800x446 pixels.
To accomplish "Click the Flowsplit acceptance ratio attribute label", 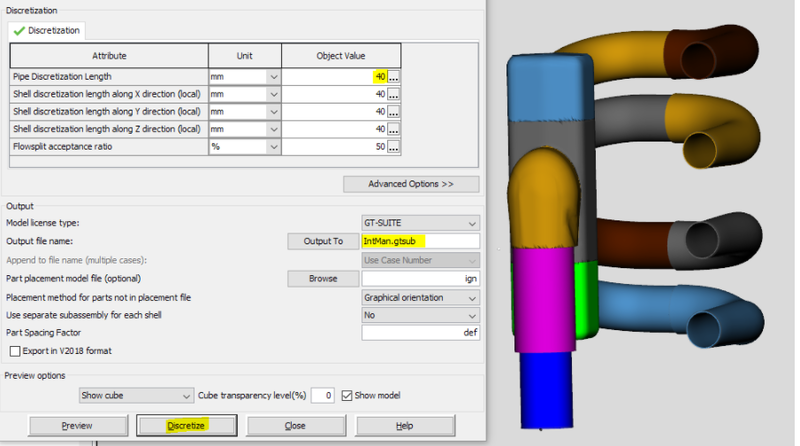I will (x=63, y=147).
